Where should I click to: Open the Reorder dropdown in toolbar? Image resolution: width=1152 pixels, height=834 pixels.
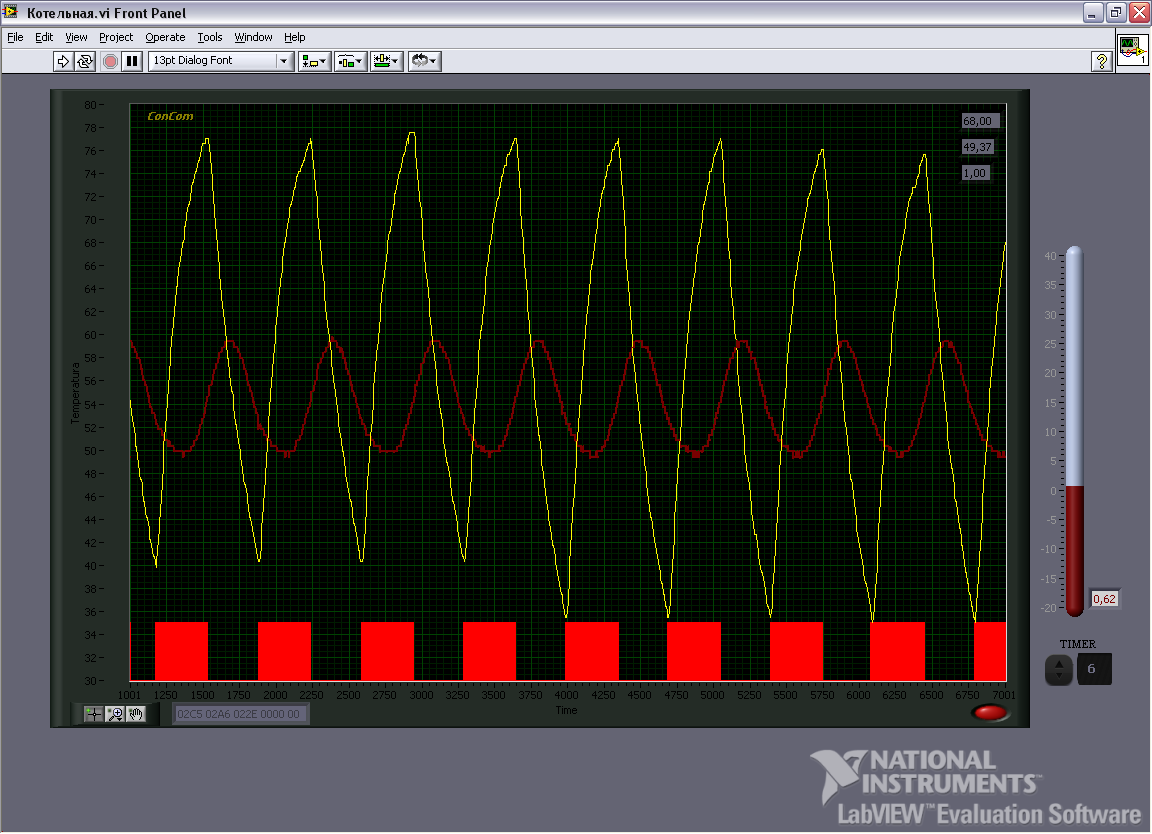pos(424,61)
